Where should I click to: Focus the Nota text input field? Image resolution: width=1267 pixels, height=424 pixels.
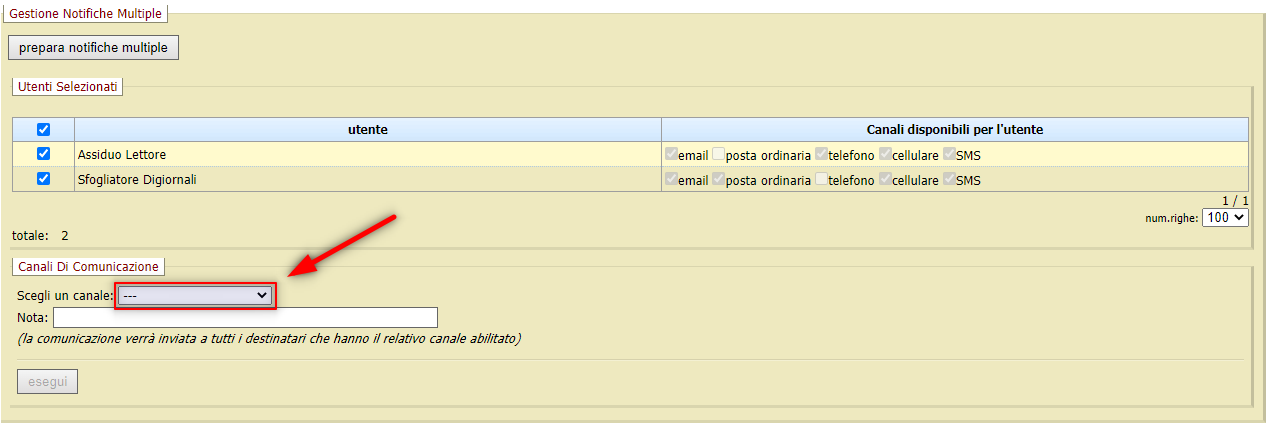coord(245,317)
